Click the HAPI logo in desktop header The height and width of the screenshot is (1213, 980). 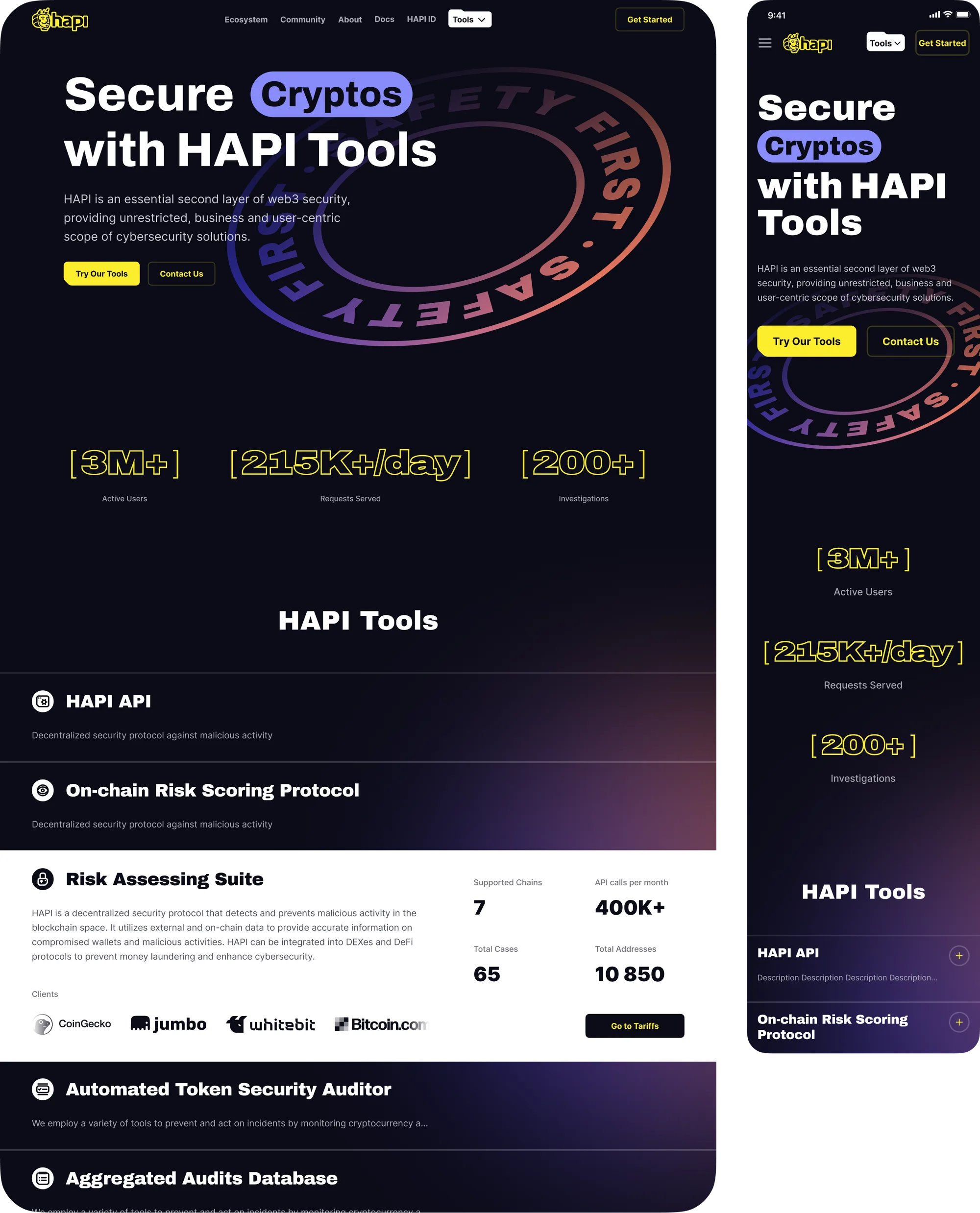[60, 20]
